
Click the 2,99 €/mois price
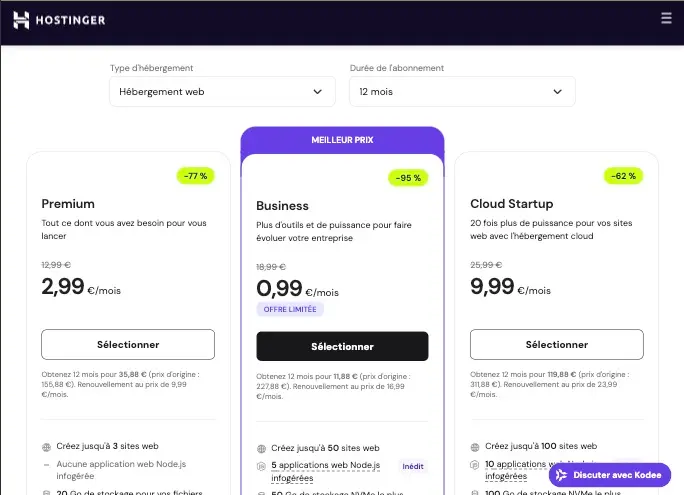point(81,287)
